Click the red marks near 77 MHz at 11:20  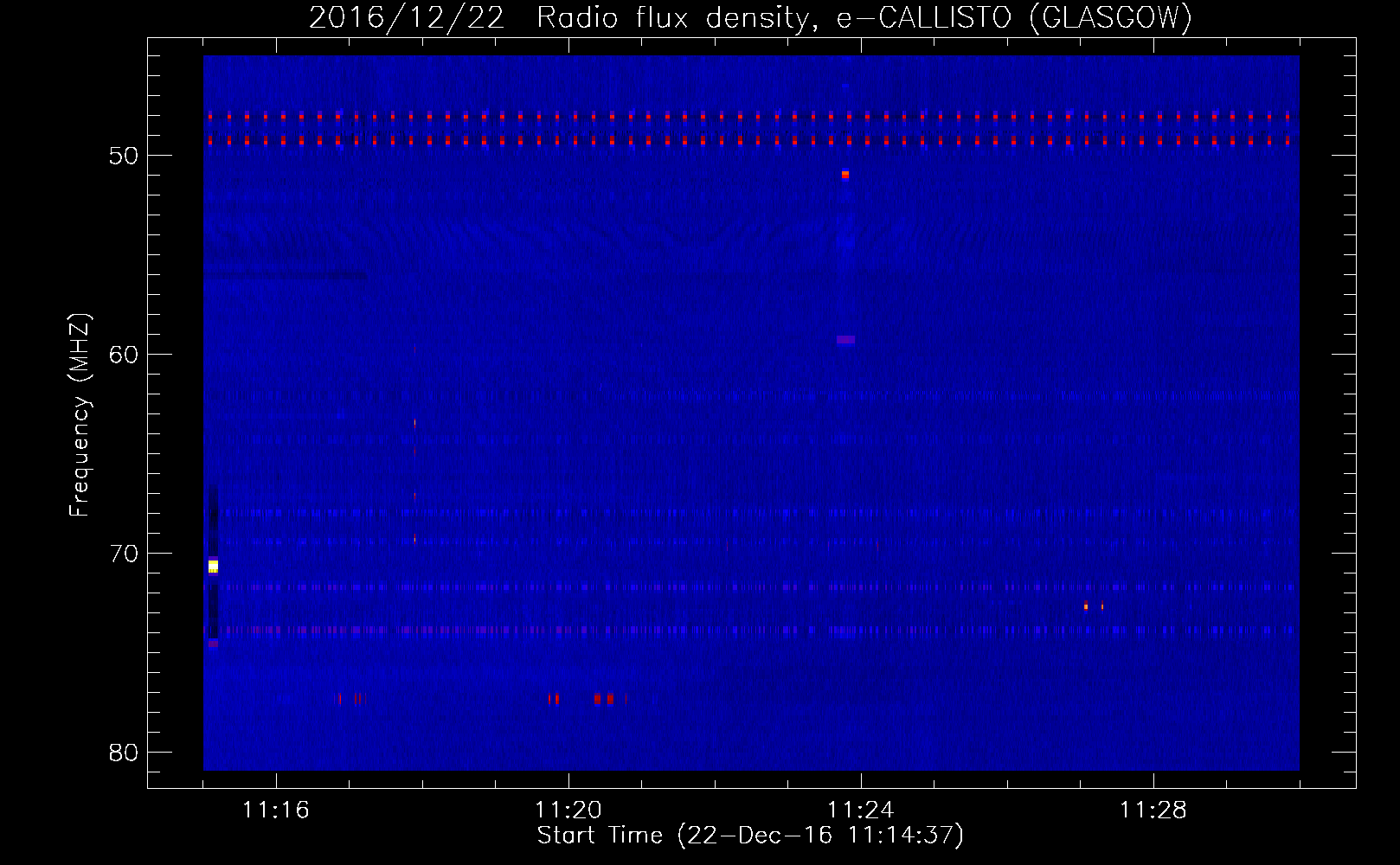coord(581,698)
